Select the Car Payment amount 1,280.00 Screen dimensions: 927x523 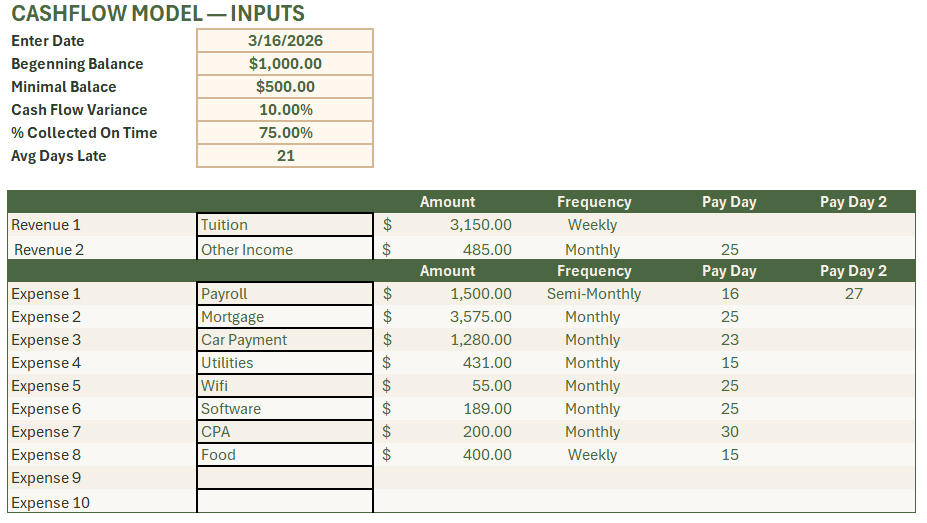480,340
